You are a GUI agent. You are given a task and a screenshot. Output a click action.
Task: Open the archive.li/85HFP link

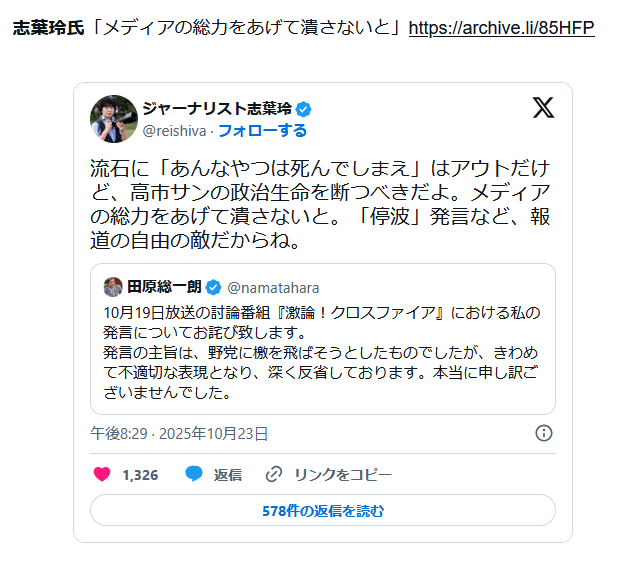pyautogui.click(x=501, y=28)
